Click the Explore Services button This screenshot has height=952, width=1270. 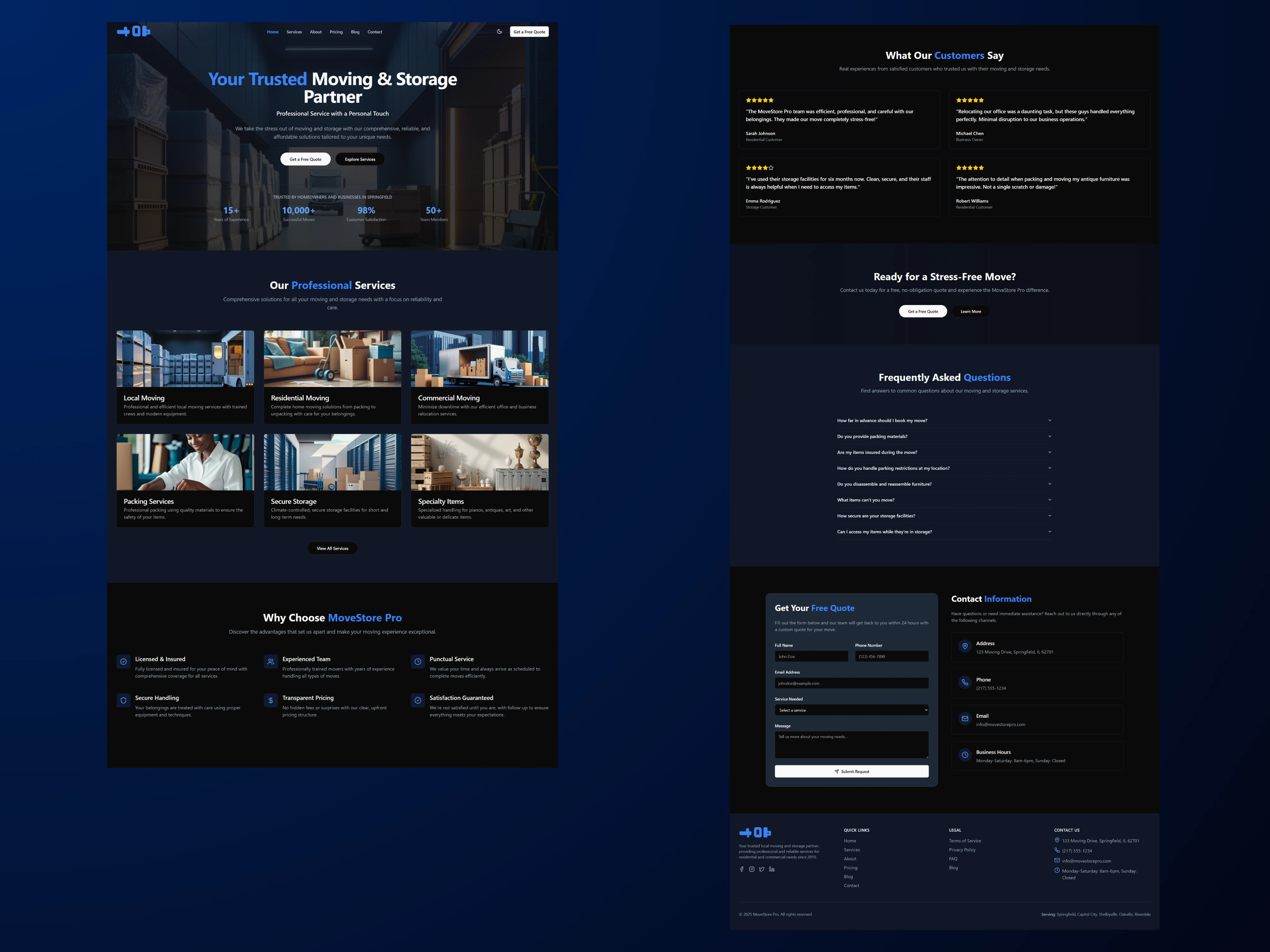click(x=360, y=160)
